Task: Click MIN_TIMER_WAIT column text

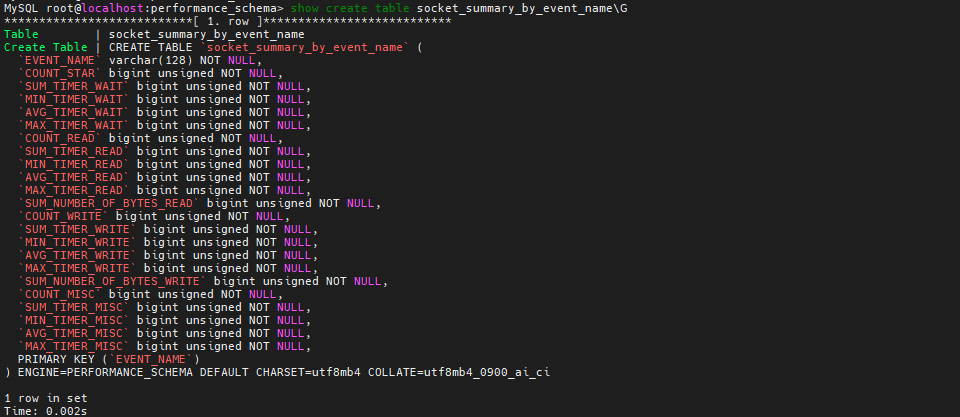Action: coord(74,99)
